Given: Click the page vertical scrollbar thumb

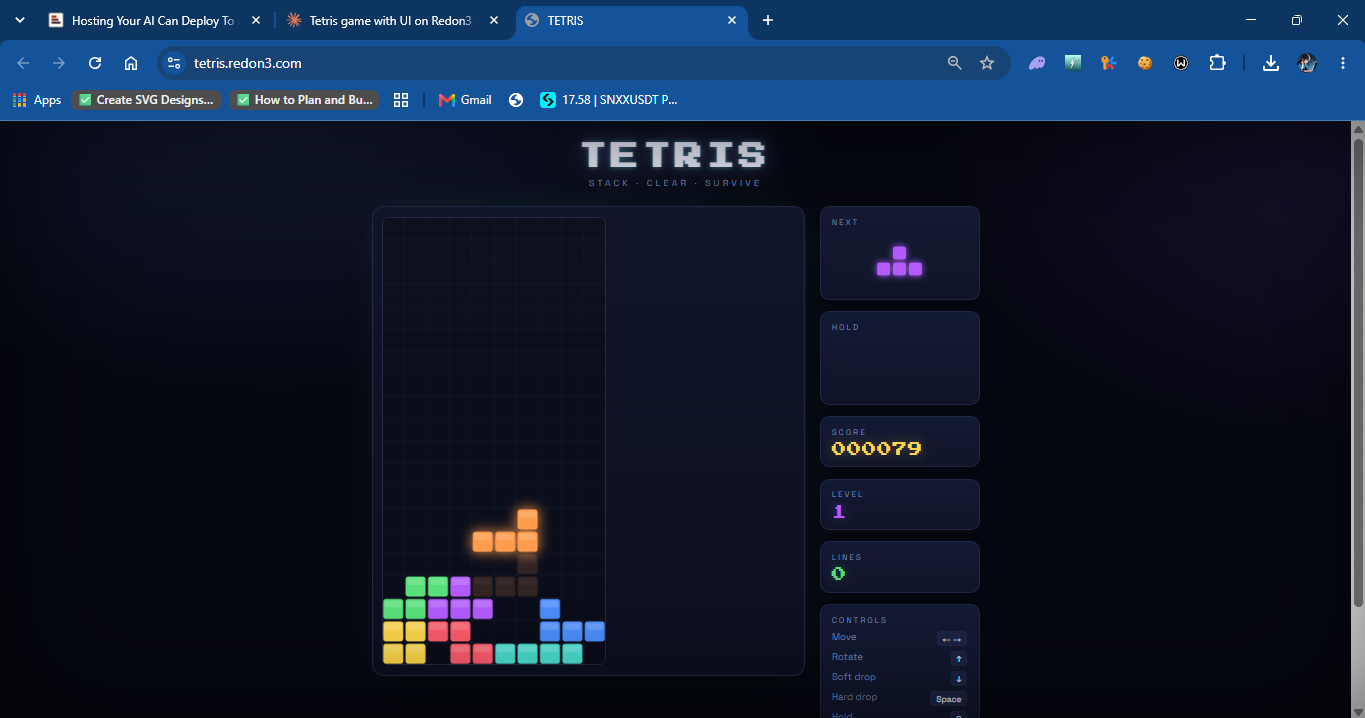Looking at the screenshot, I should point(1358,372).
